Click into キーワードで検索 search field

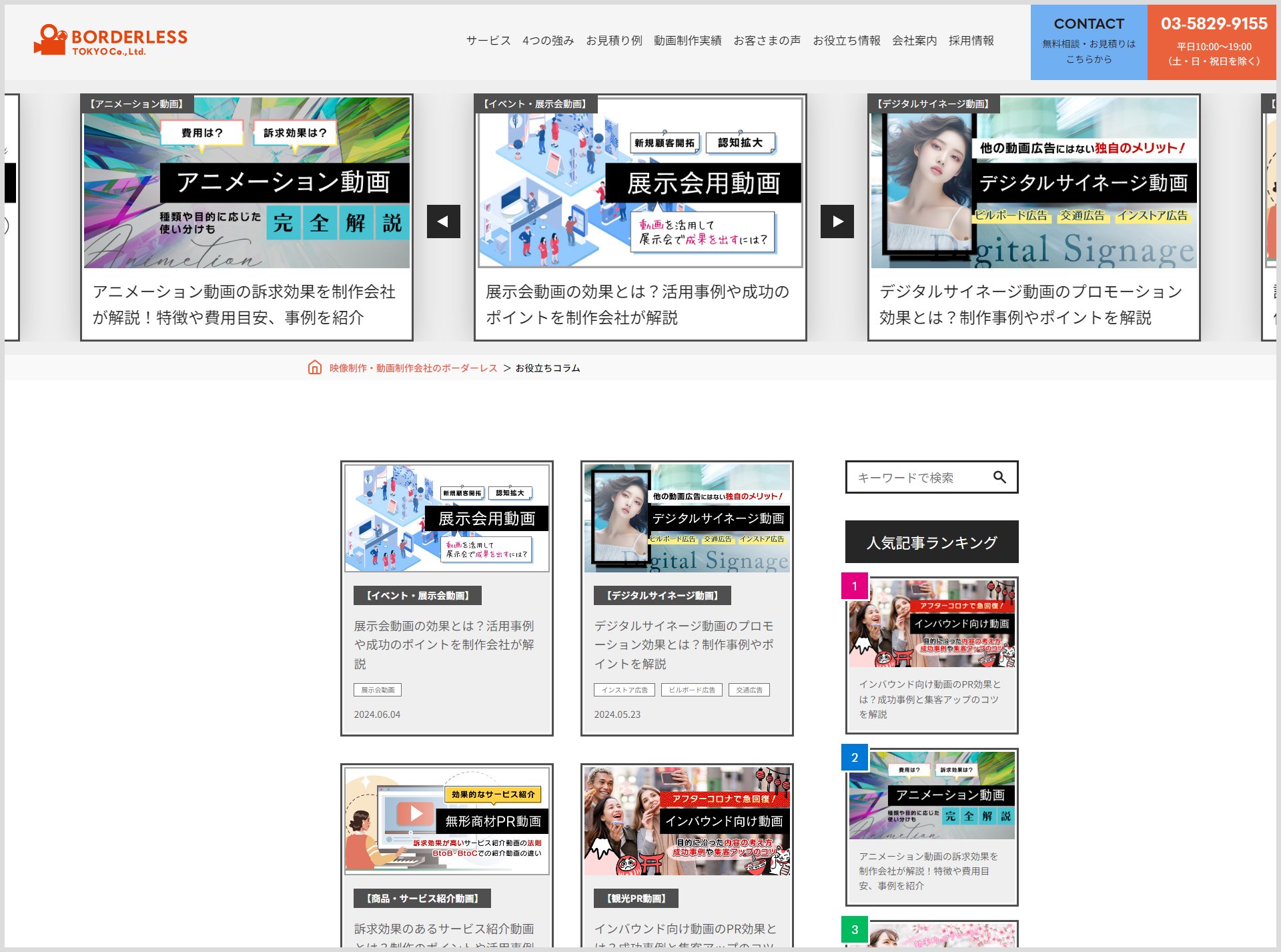pyautogui.click(x=917, y=477)
